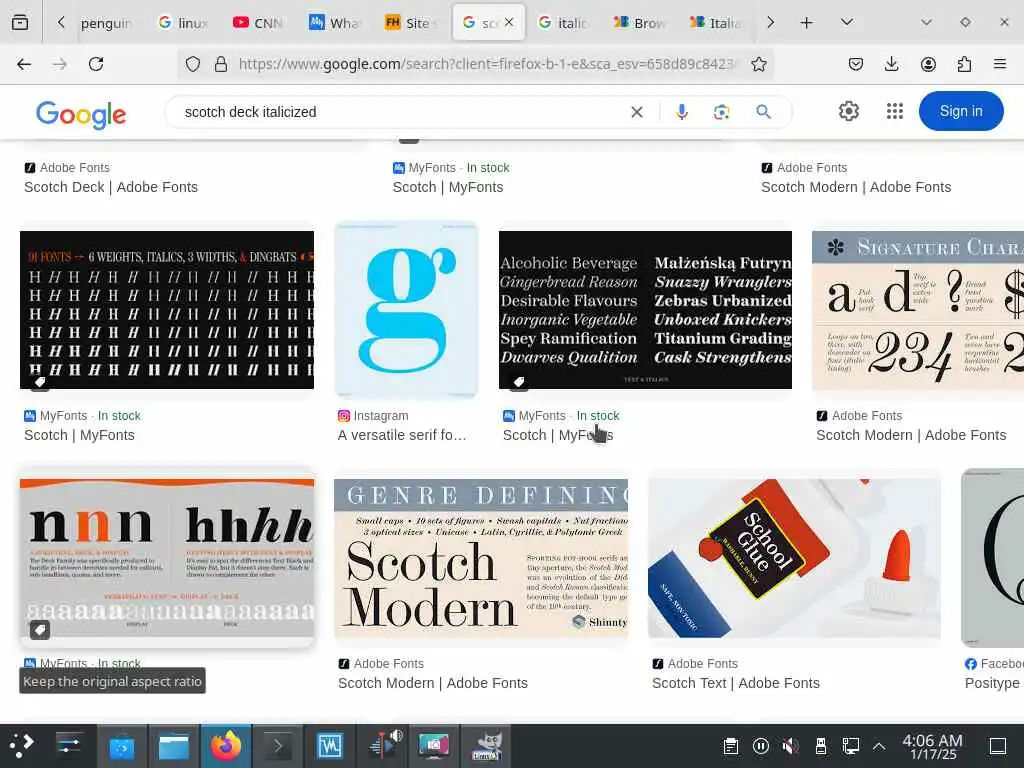
Task: Open the Alcoholic Beverage specimen thumbnail
Action: (645, 310)
